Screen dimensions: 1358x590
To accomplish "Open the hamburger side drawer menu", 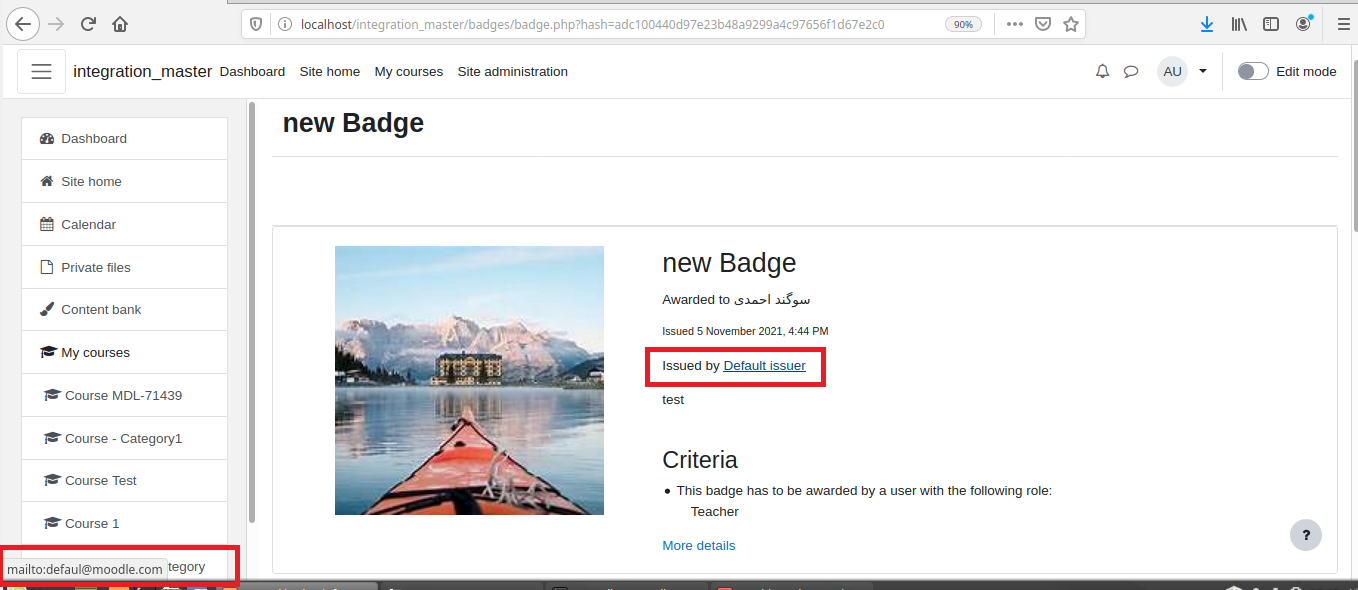I will tap(41, 72).
